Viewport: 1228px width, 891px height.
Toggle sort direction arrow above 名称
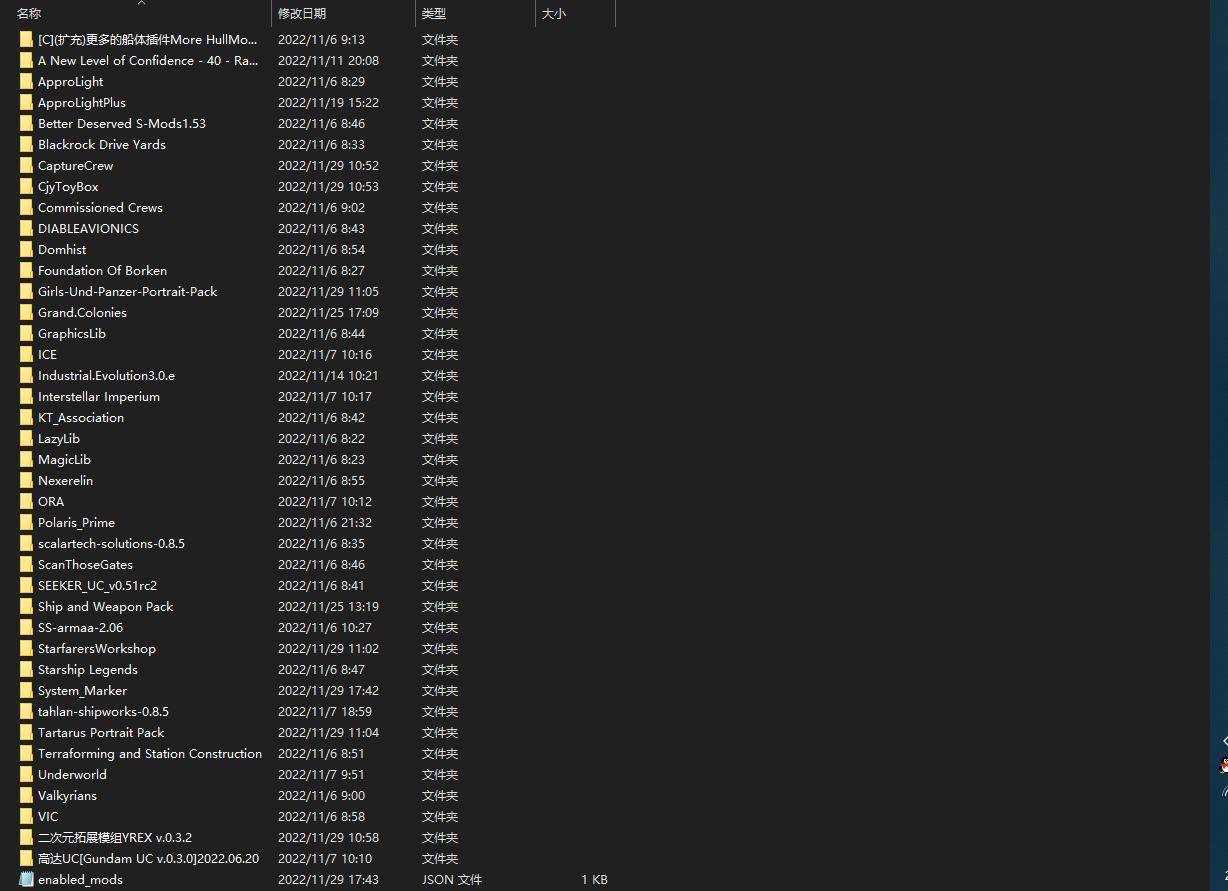coord(141,3)
